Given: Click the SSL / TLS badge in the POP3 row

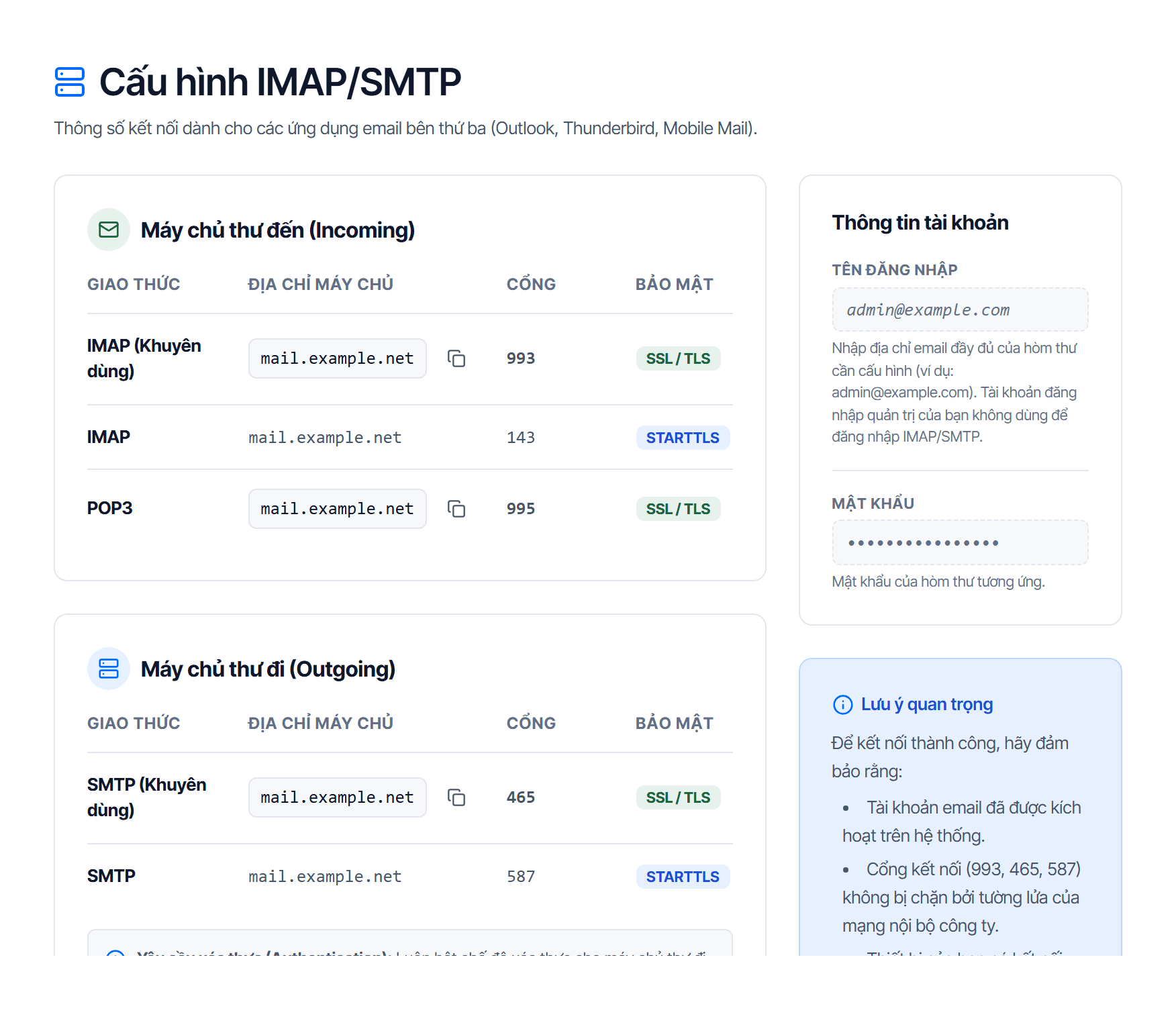Looking at the screenshot, I should (x=678, y=509).
